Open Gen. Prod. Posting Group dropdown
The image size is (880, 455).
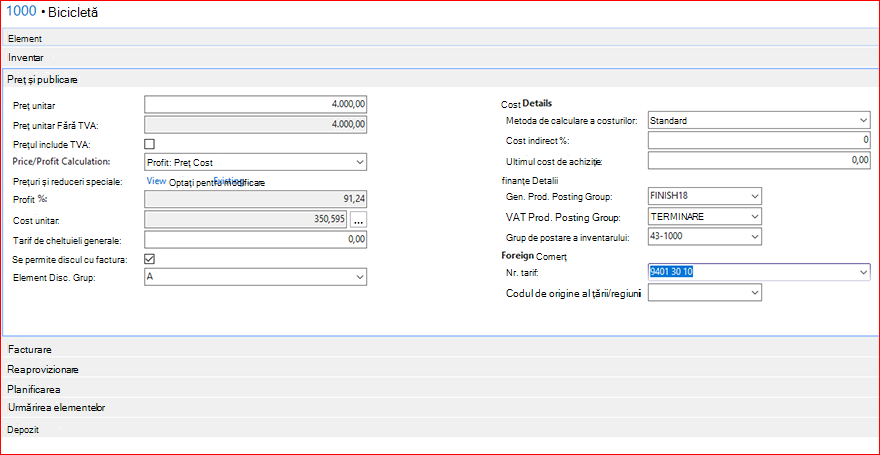755,196
